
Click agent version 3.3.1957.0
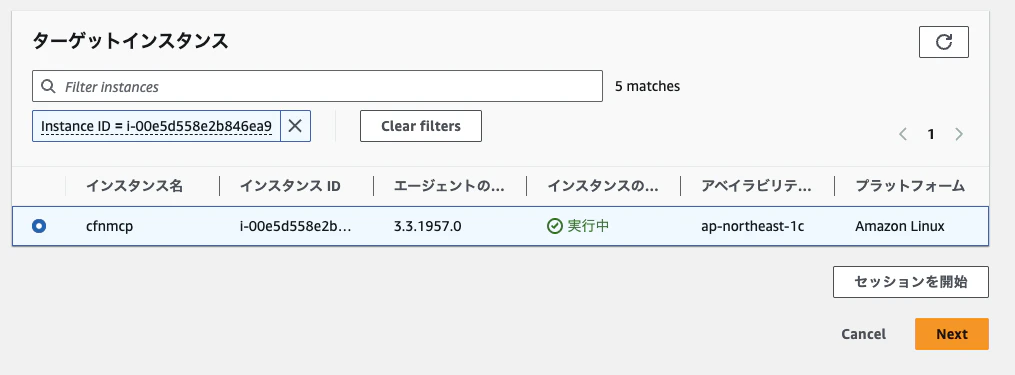[x=427, y=227]
